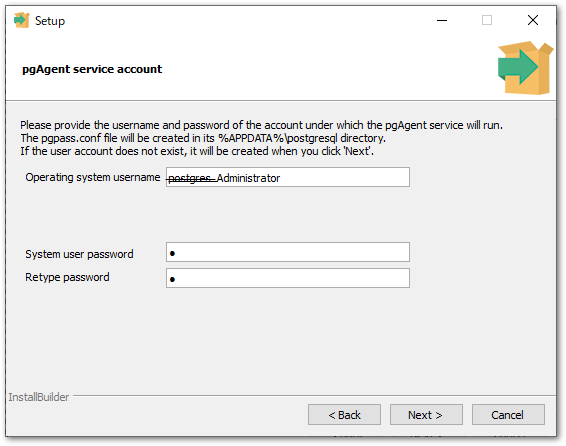Go back with the < Back button
Image resolution: width=566 pixels, height=446 pixels.
[x=344, y=415]
